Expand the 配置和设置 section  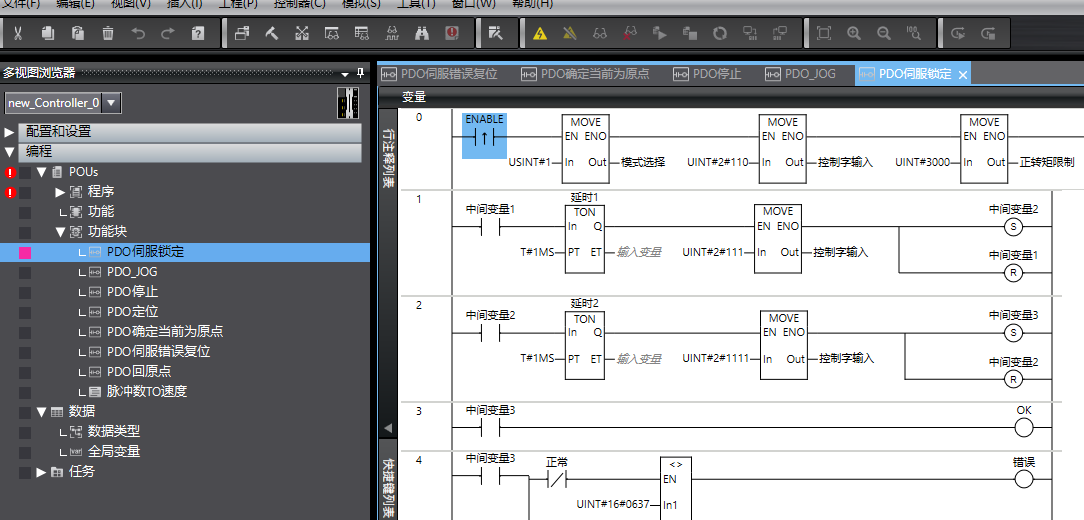pos(10,132)
